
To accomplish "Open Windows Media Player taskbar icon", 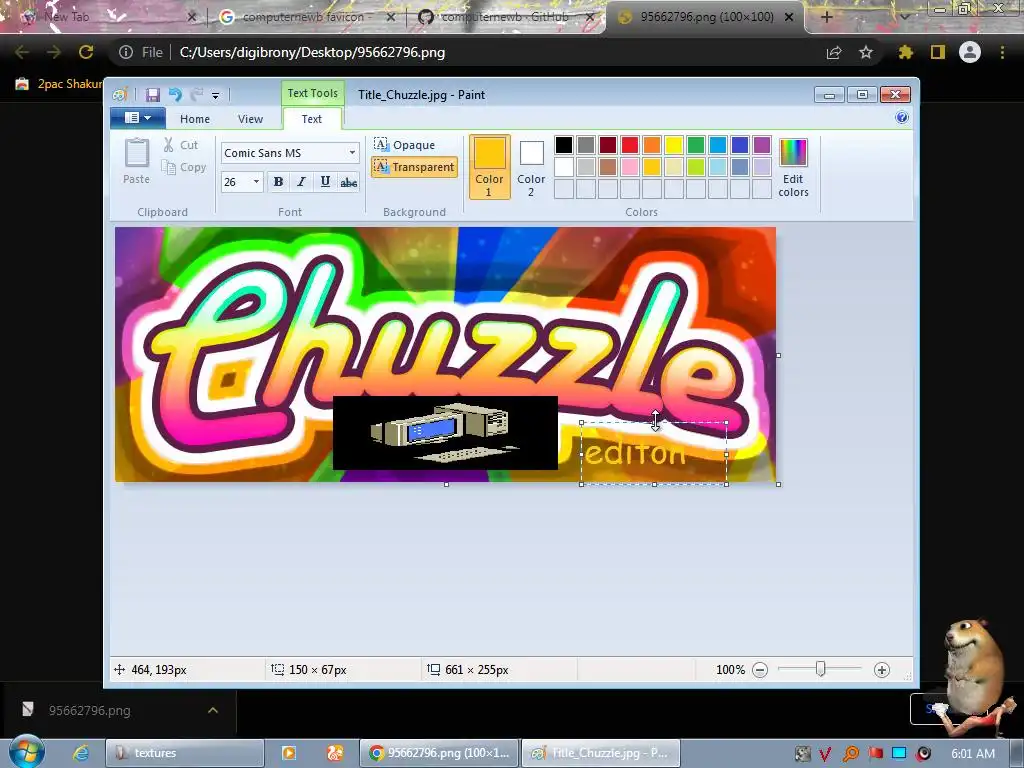I will coord(289,753).
